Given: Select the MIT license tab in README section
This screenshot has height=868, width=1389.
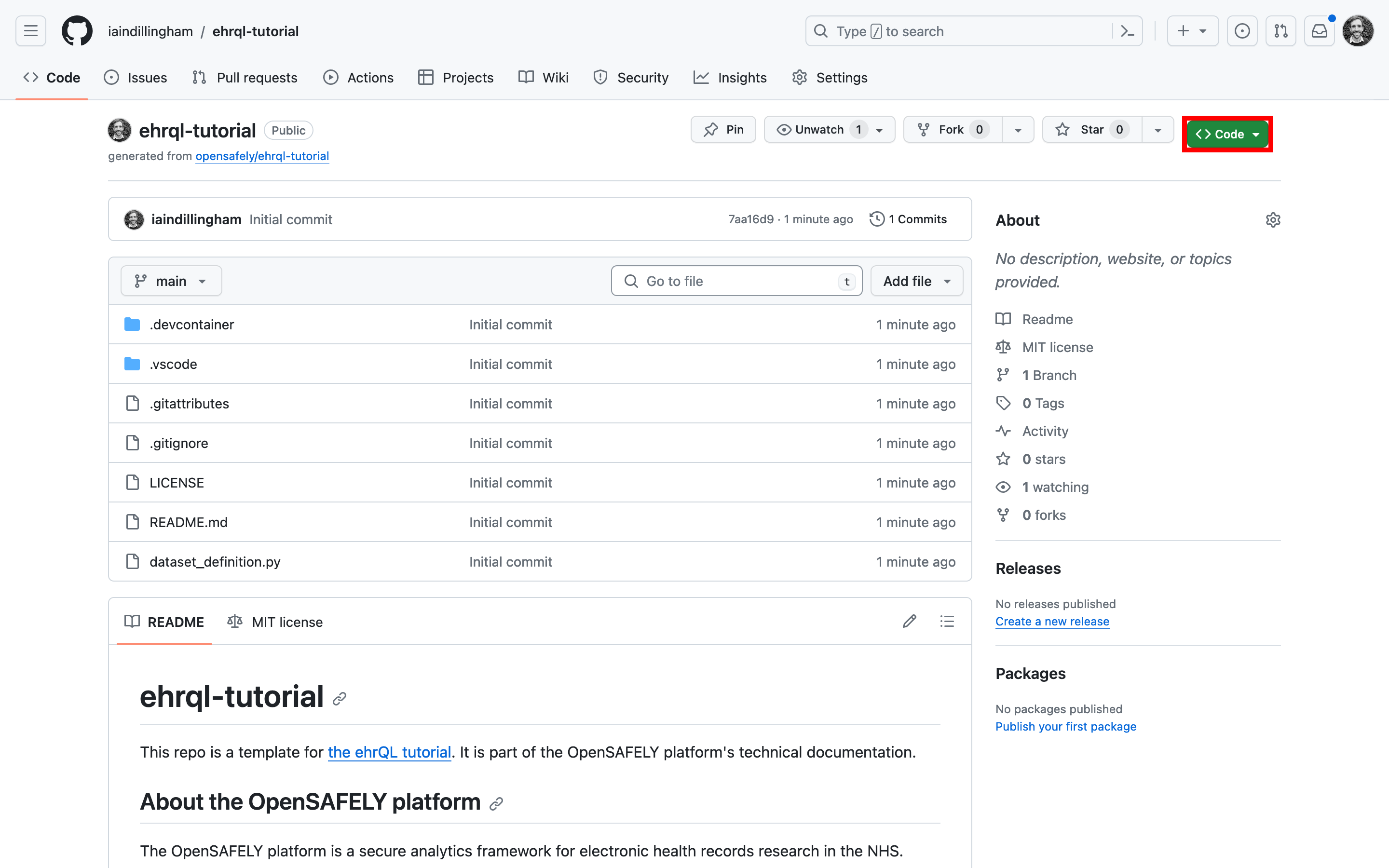Looking at the screenshot, I should coord(276,622).
